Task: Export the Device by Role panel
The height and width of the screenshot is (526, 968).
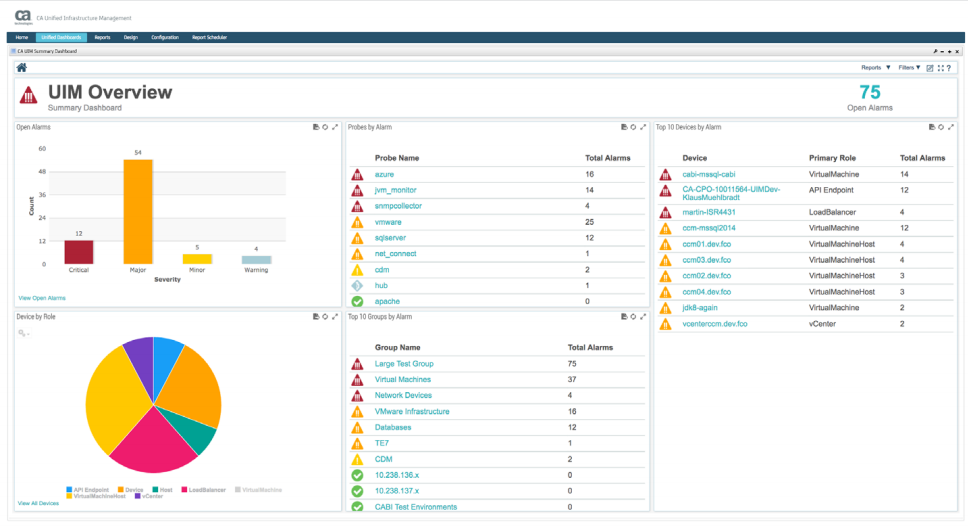Action: coord(315,317)
